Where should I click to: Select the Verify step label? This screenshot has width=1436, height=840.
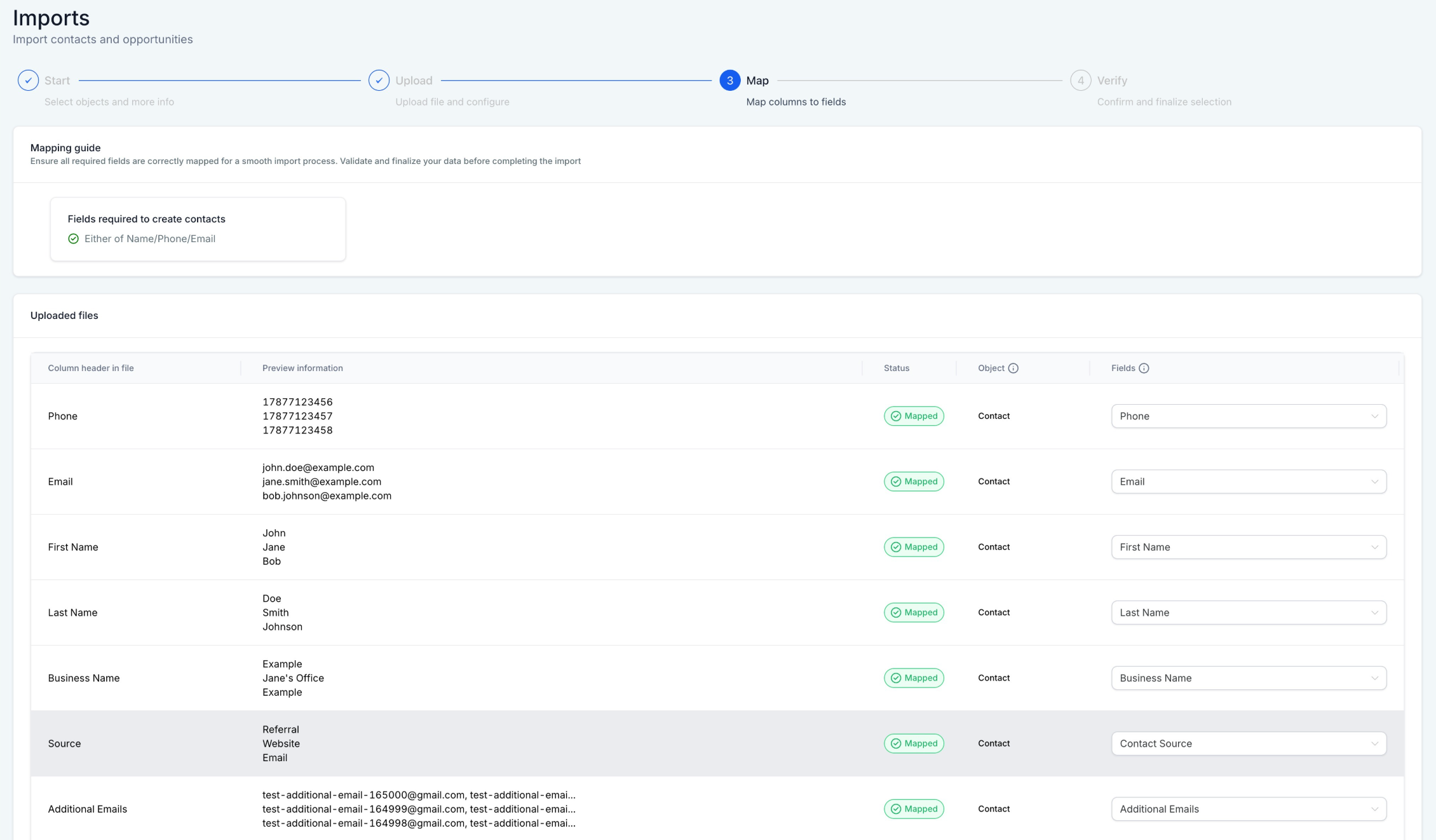point(1112,81)
